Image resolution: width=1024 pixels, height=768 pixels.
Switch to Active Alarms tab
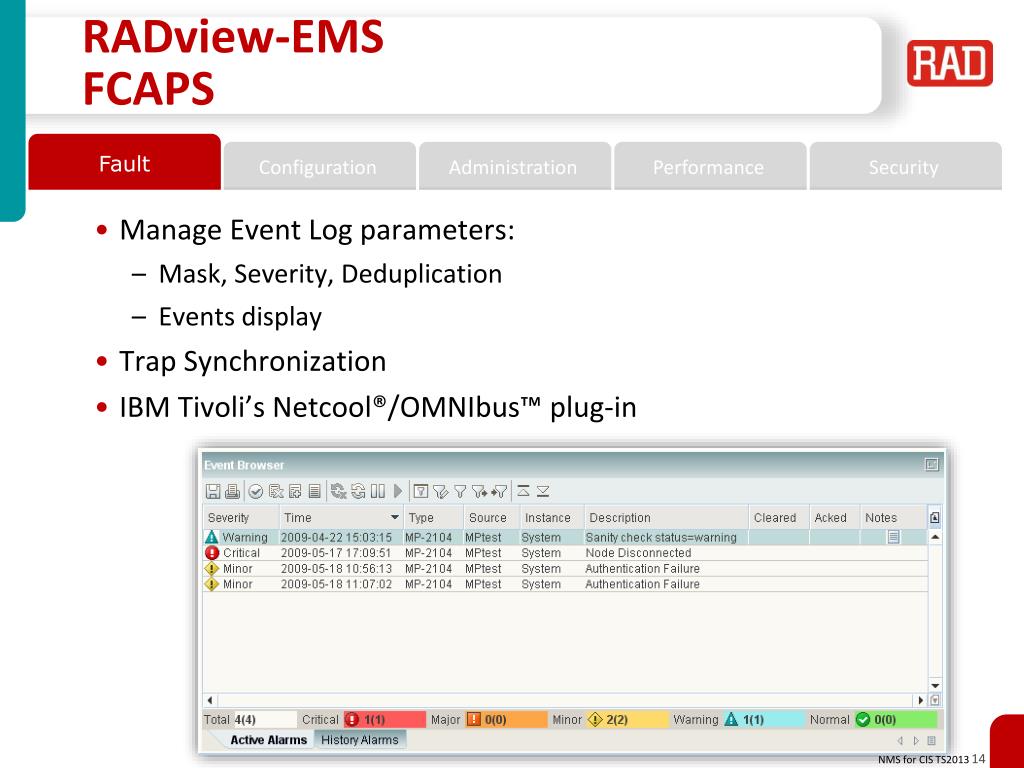point(268,740)
